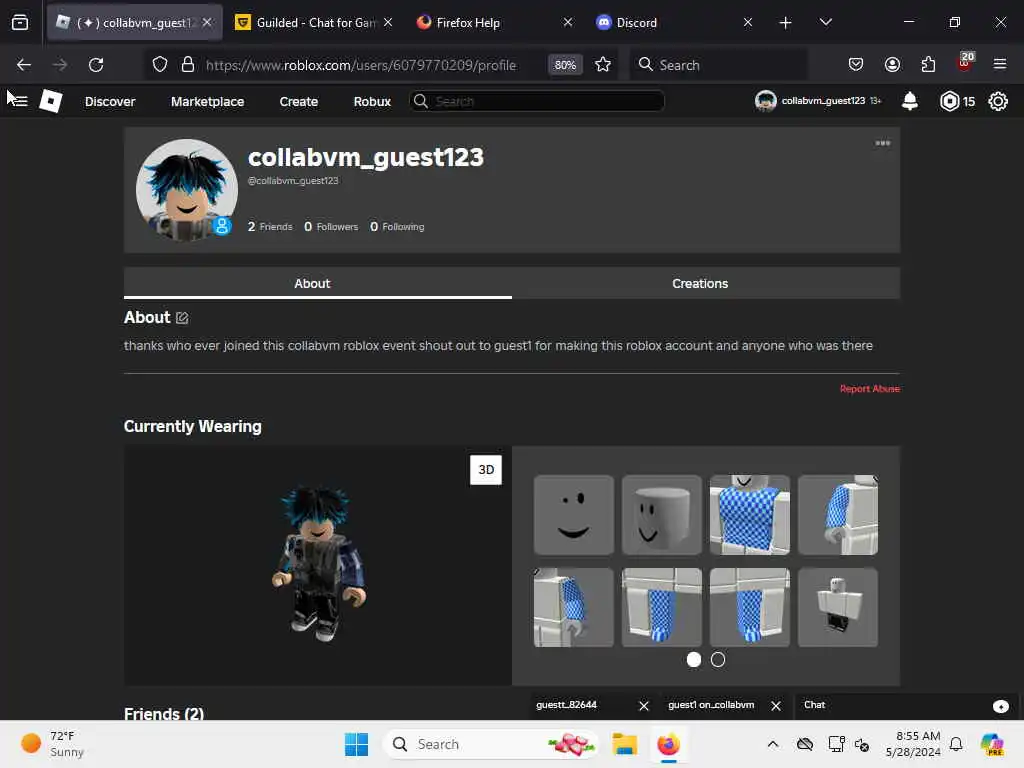
Task: Open the 80% zoom level indicator
Action: [565, 65]
